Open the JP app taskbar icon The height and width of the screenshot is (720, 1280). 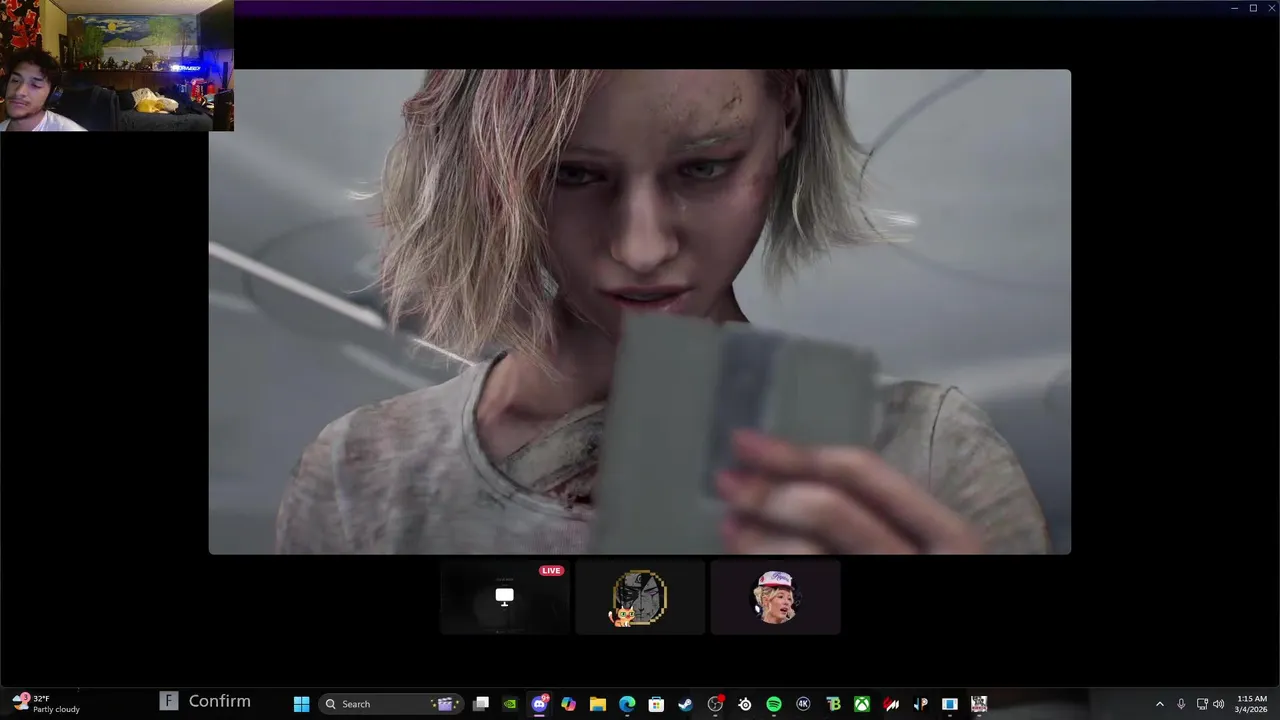point(920,704)
